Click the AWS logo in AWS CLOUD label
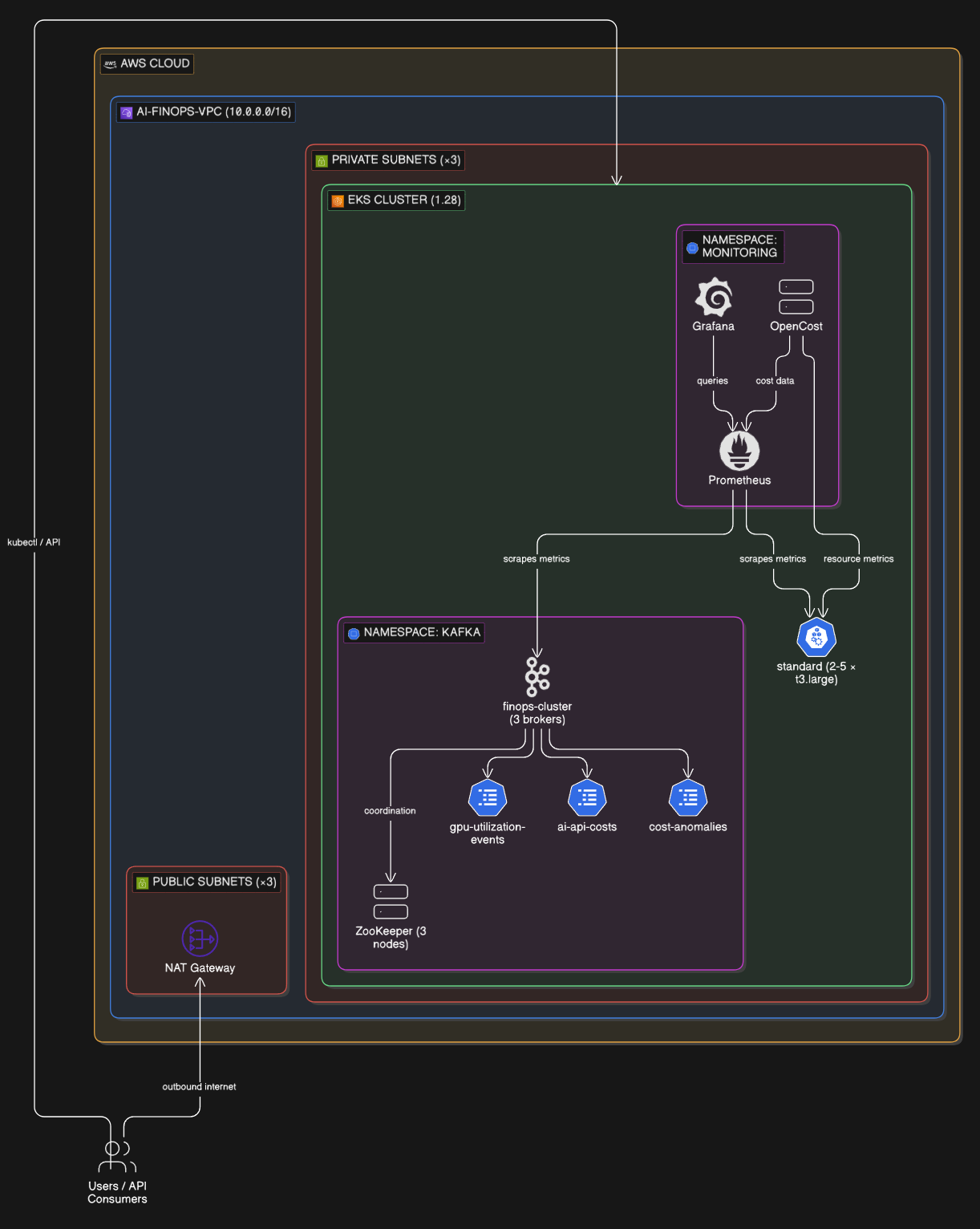 [111, 63]
